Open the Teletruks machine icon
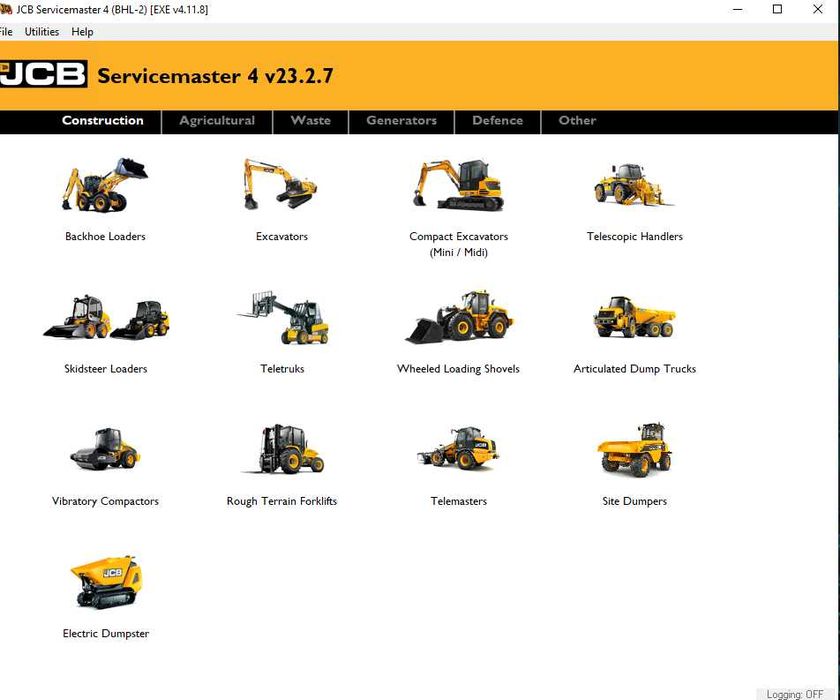This screenshot has height=700, width=840. [282, 317]
